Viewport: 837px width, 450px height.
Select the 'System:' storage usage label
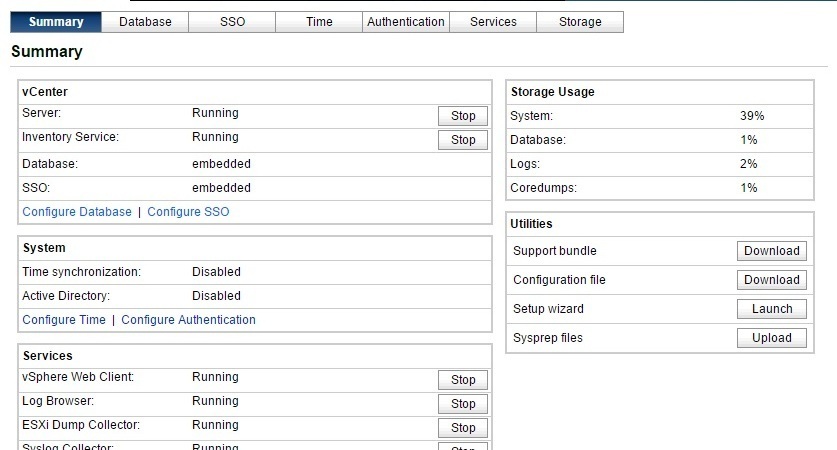coord(532,116)
